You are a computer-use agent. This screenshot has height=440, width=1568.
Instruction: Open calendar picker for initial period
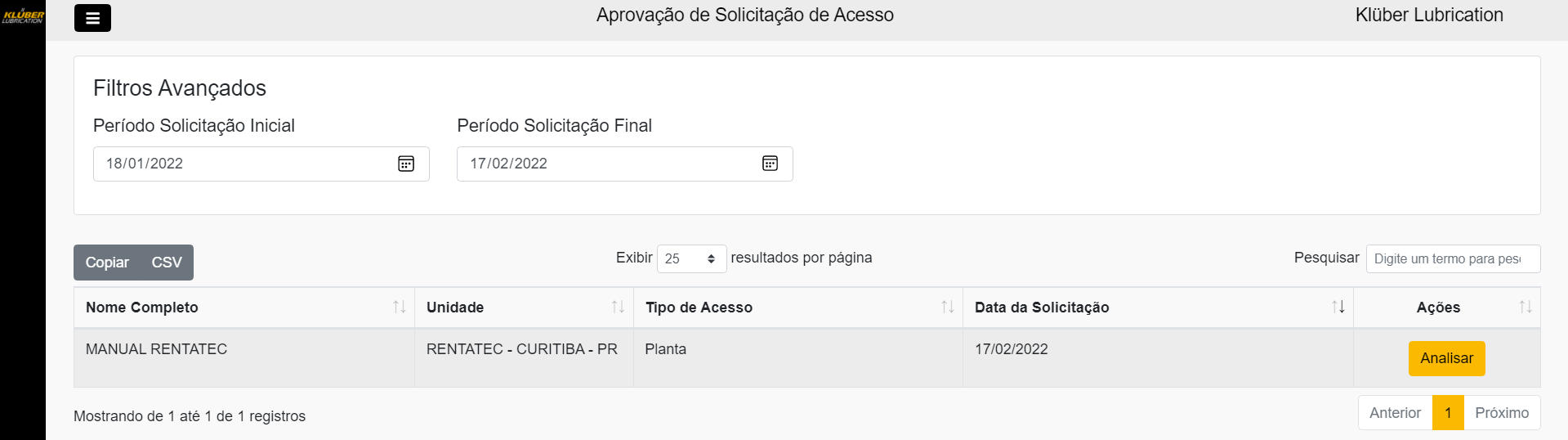click(406, 164)
